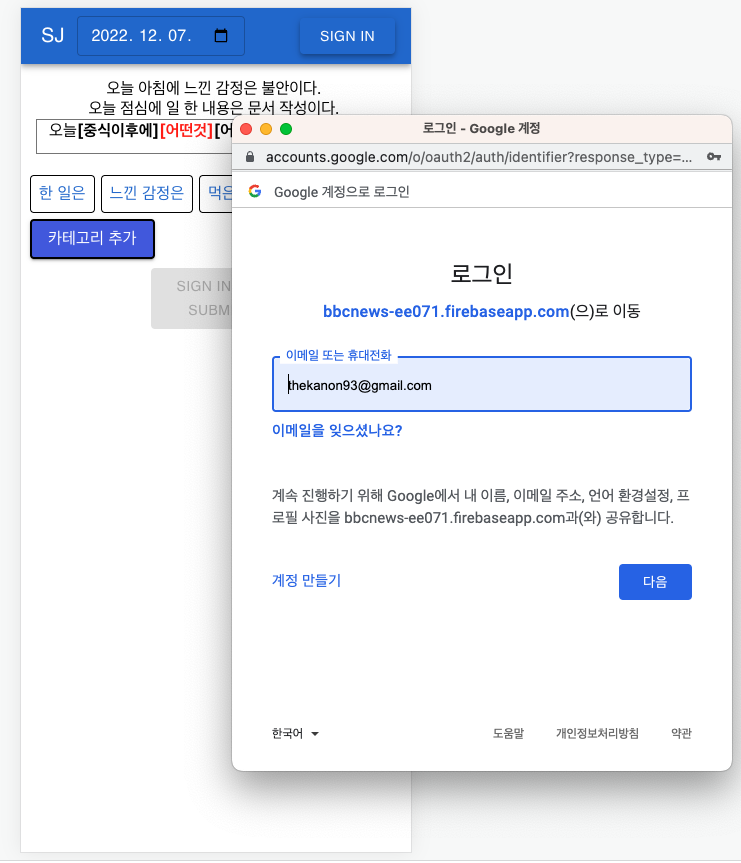Minimize the Google login popup window
The width and height of the screenshot is (741, 863).
266,129
